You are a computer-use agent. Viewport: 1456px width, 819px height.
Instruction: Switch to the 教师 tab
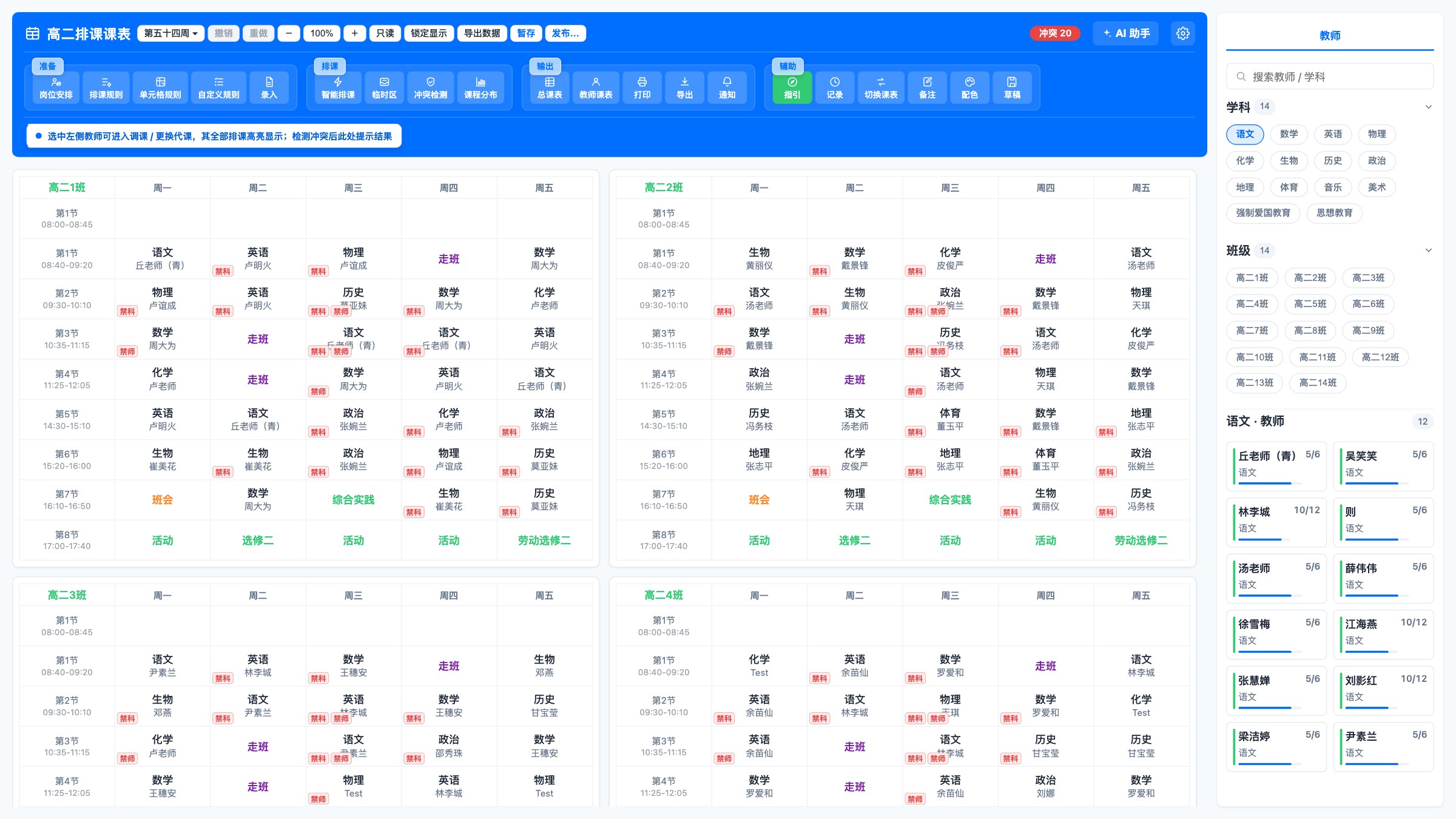click(x=1330, y=36)
